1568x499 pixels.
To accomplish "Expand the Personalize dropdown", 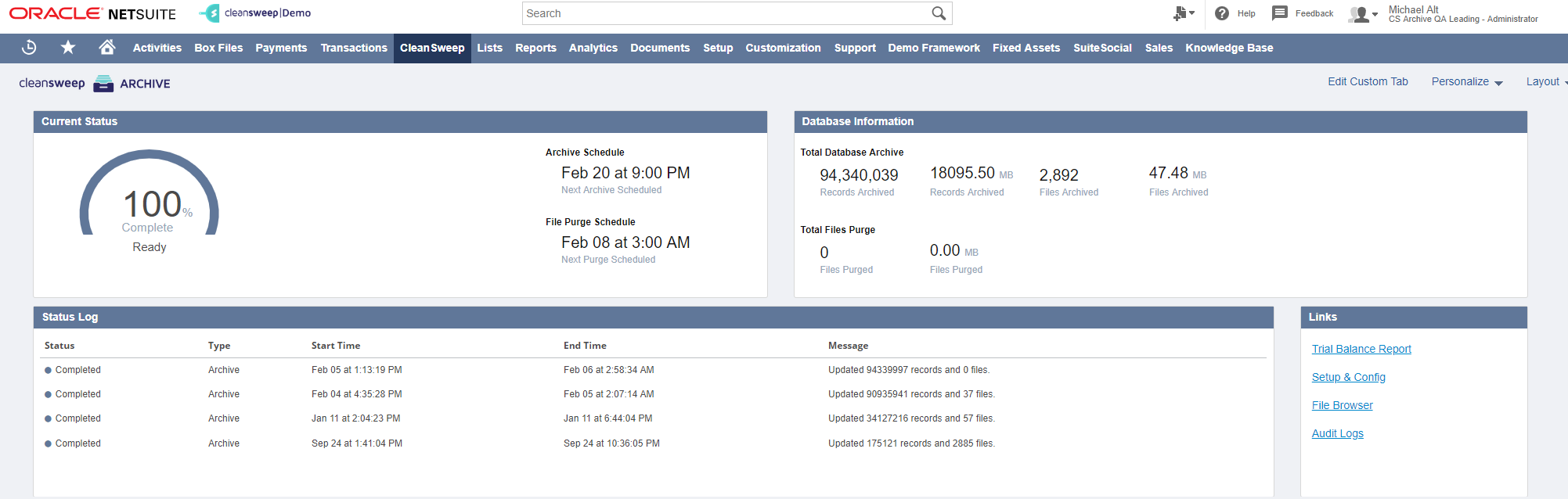I will coord(1467,81).
